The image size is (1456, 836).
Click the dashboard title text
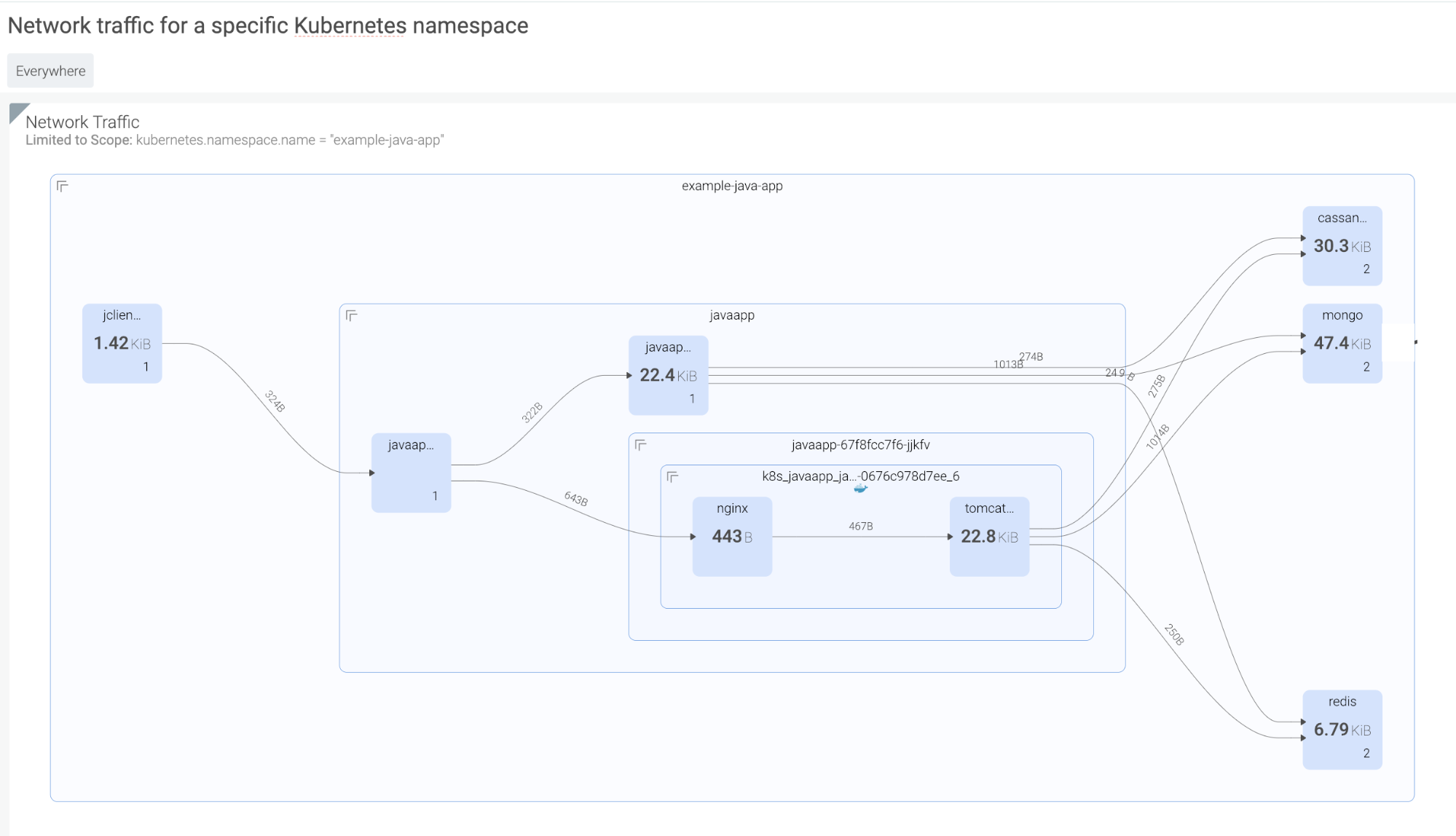[x=267, y=25]
